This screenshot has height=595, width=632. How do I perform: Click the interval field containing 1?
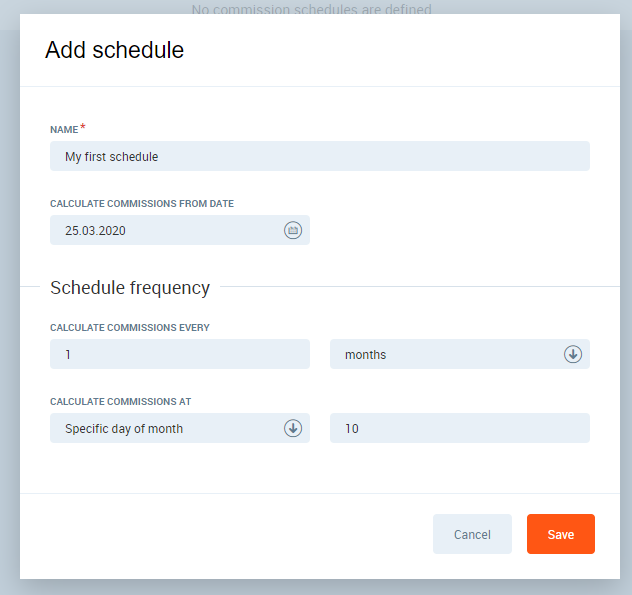click(180, 354)
